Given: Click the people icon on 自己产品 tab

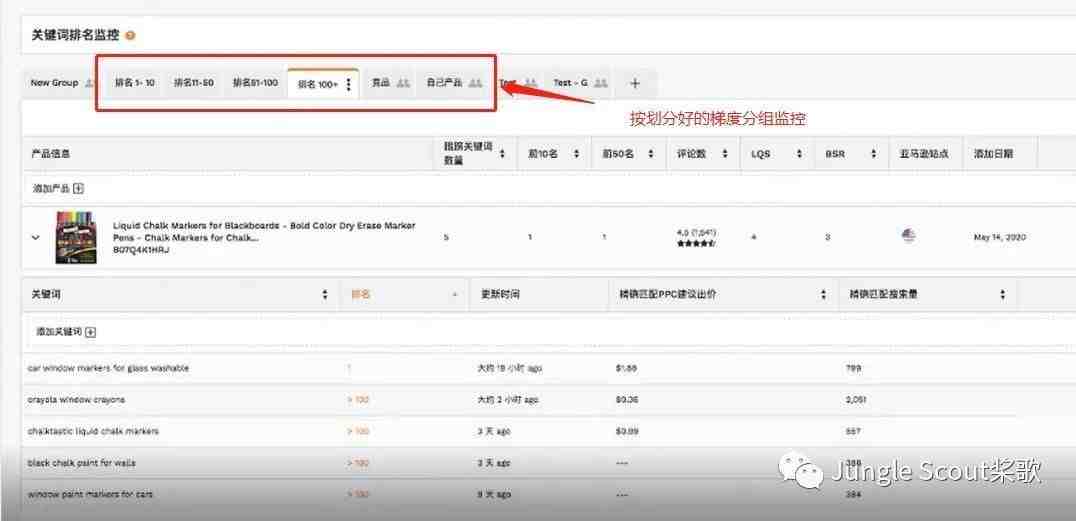Looking at the screenshot, I should click(x=476, y=83).
